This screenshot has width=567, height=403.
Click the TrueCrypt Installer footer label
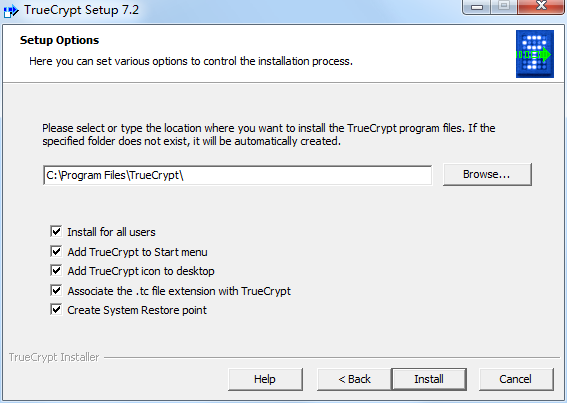pyautogui.click(x=54, y=357)
